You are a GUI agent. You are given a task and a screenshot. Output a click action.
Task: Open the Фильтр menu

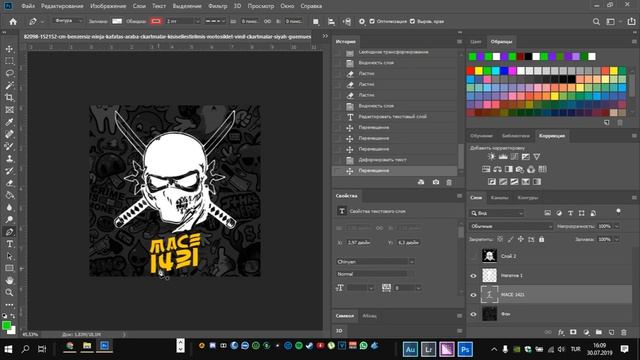point(218,6)
